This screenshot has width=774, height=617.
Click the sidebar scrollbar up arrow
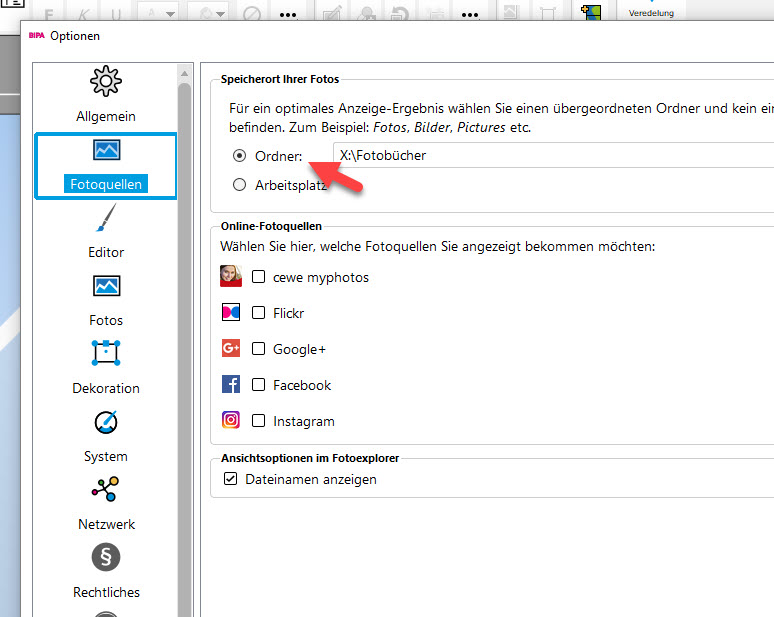[x=185, y=74]
